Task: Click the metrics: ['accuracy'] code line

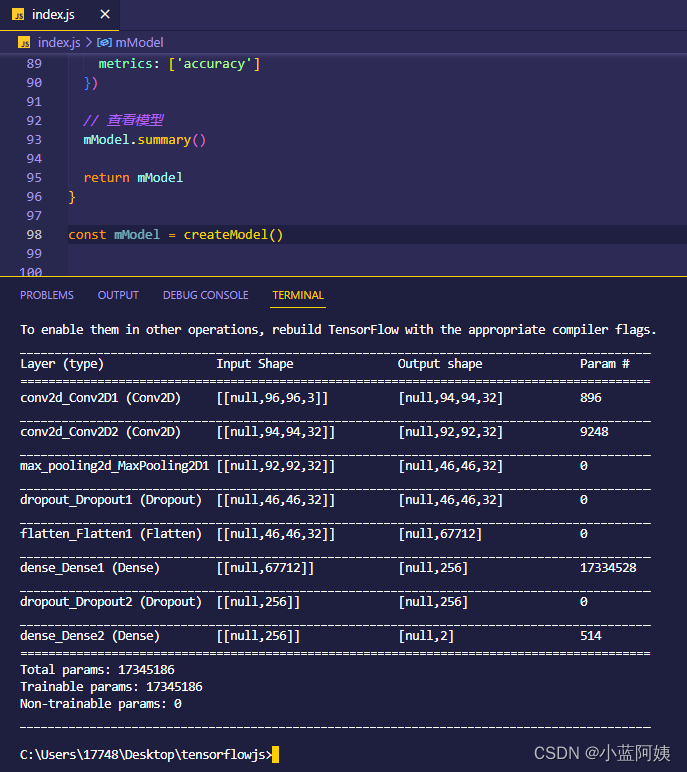Action: click(179, 64)
